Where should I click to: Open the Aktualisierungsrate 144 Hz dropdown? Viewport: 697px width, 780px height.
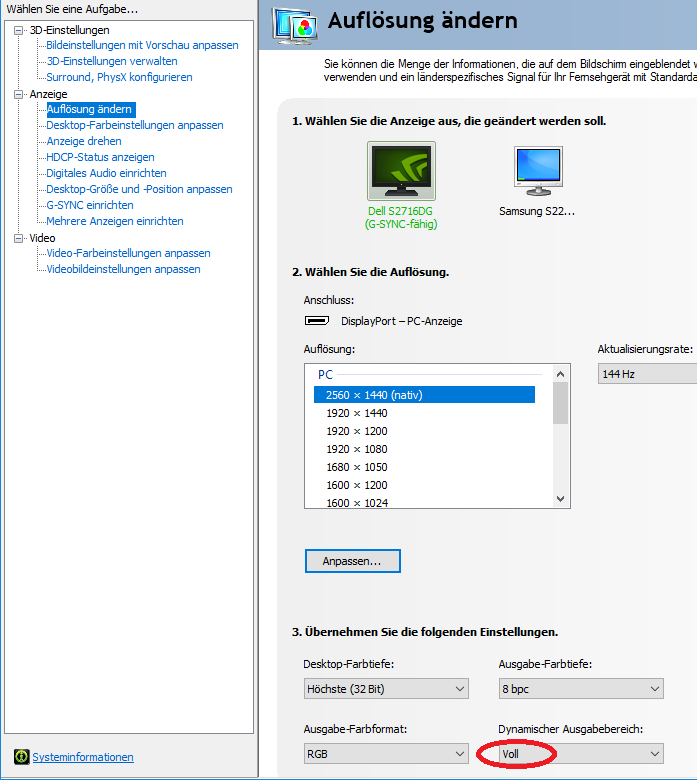(x=647, y=374)
